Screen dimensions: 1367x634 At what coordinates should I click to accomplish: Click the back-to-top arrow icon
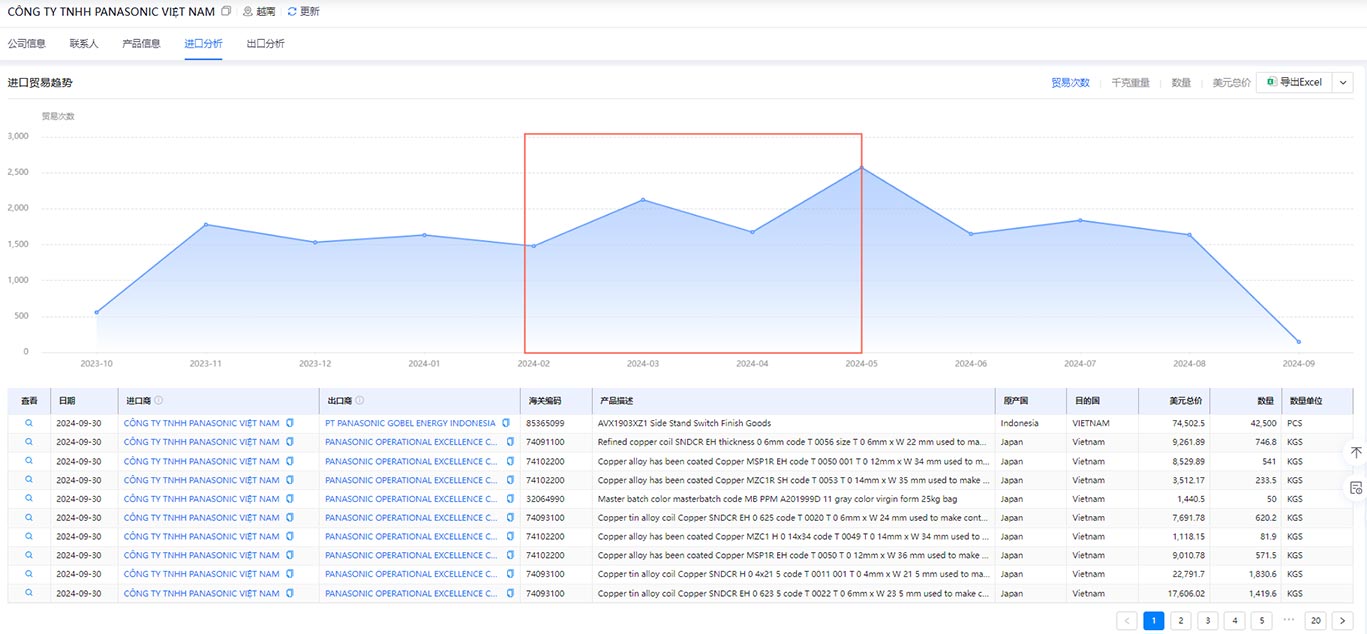1356,452
